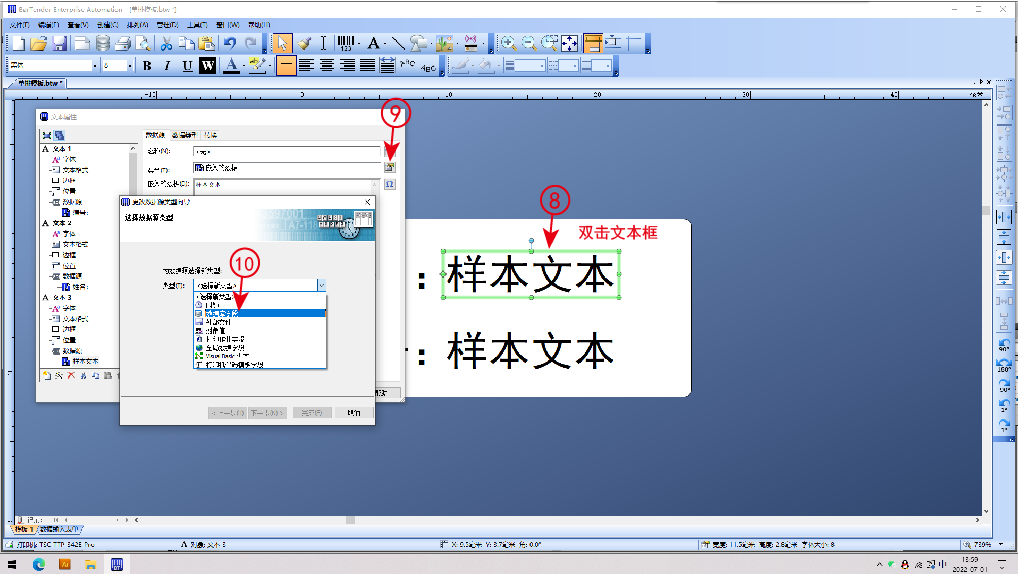Toggle Italic formatting button
Image resolution: width=1018 pixels, height=574 pixels.
pyautogui.click(x=167, y=66)
